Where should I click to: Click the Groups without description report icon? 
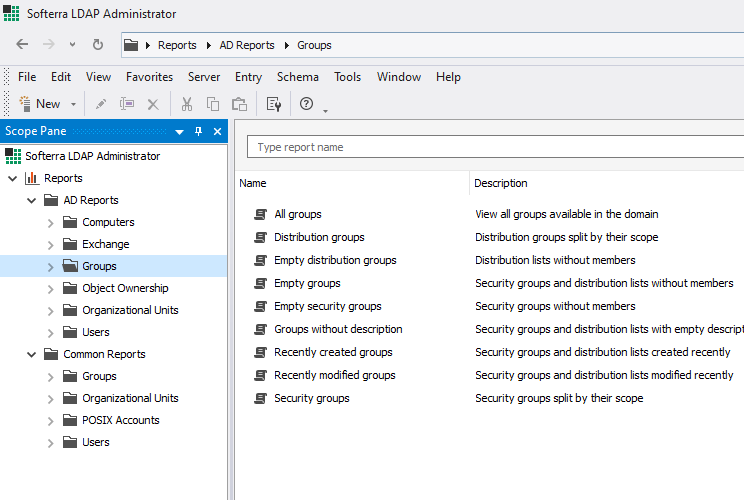click(260, 329)
